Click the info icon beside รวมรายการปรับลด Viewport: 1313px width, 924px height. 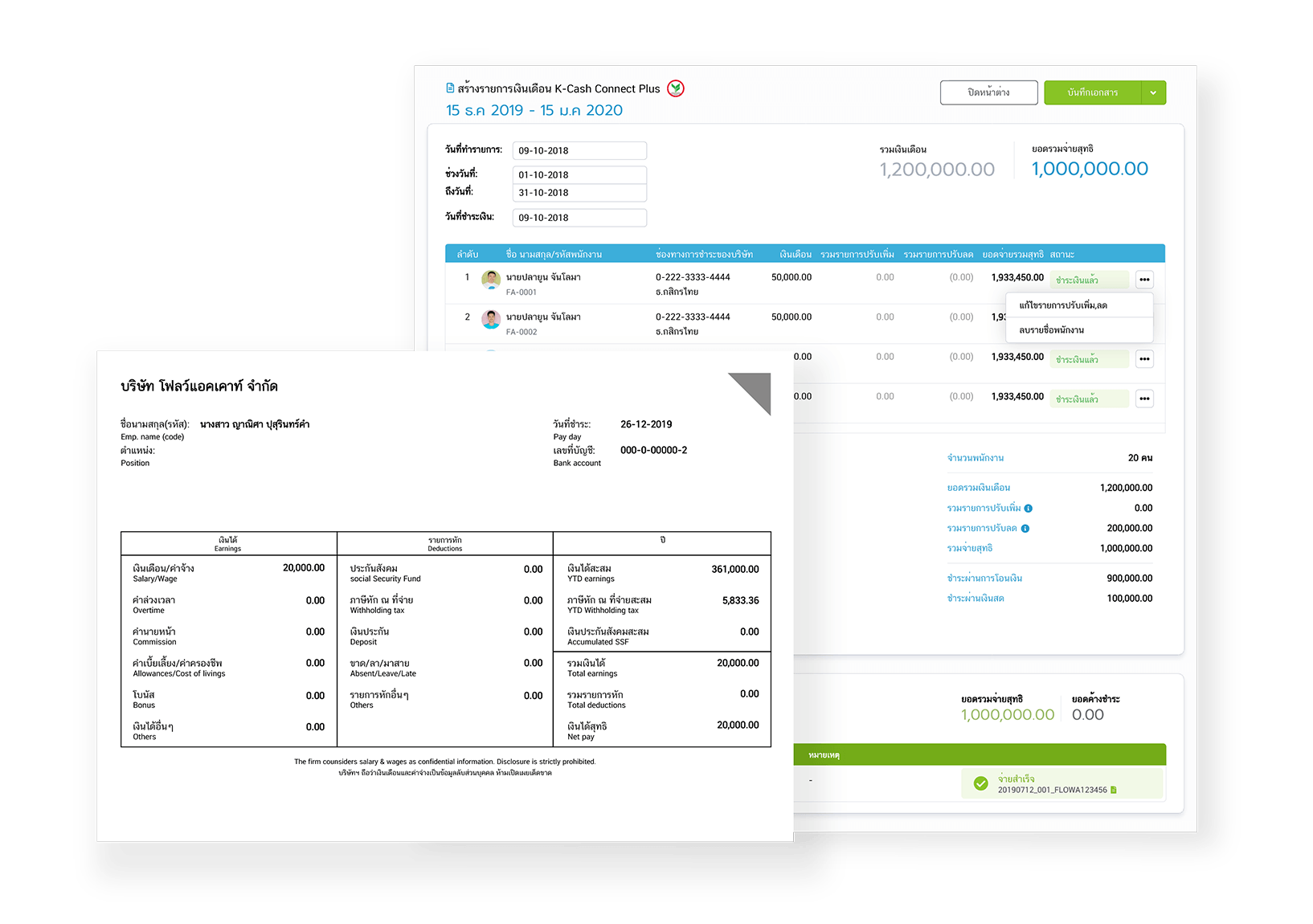point(1026,528)
